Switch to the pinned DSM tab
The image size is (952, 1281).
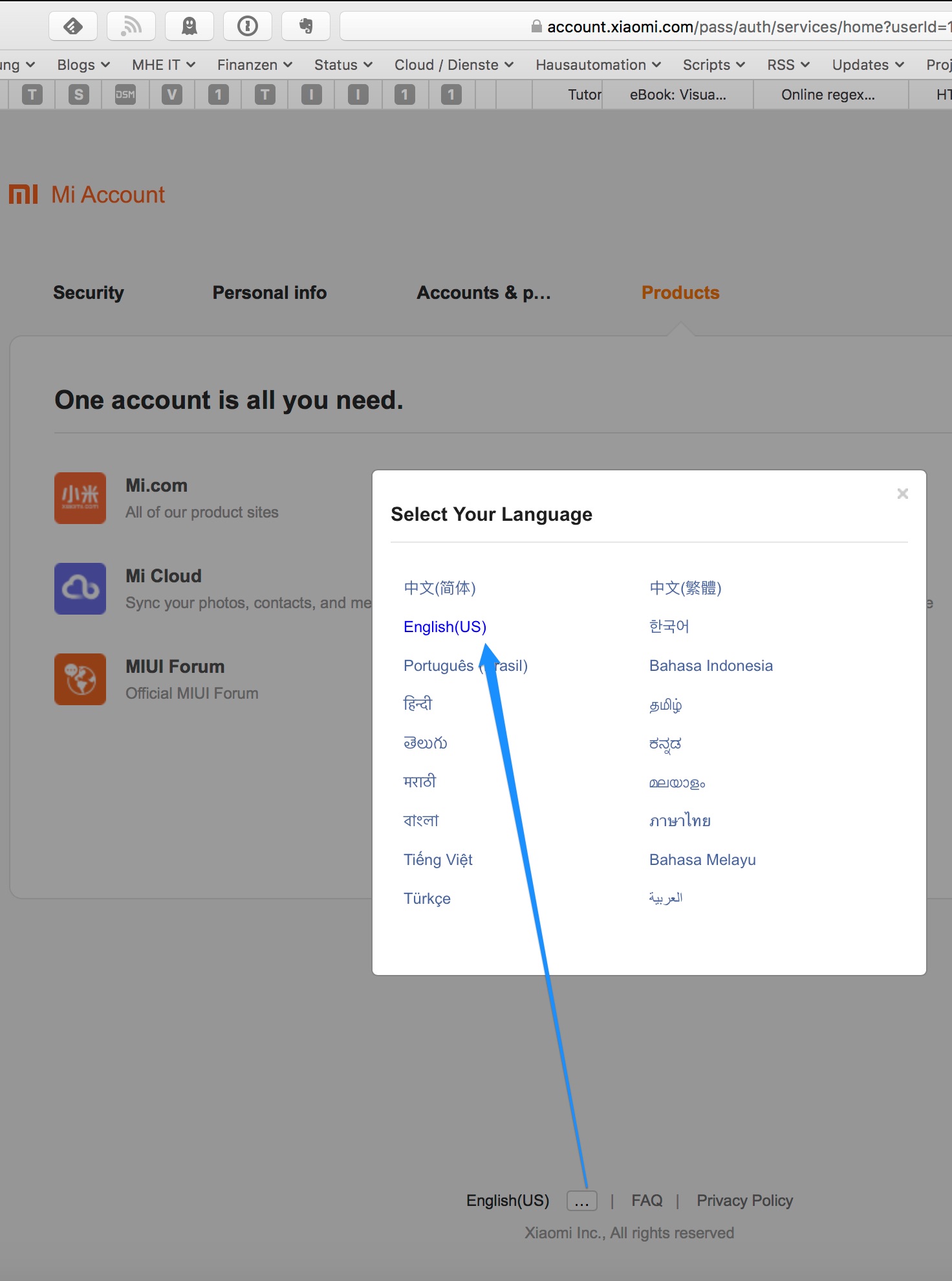(125, 94)
